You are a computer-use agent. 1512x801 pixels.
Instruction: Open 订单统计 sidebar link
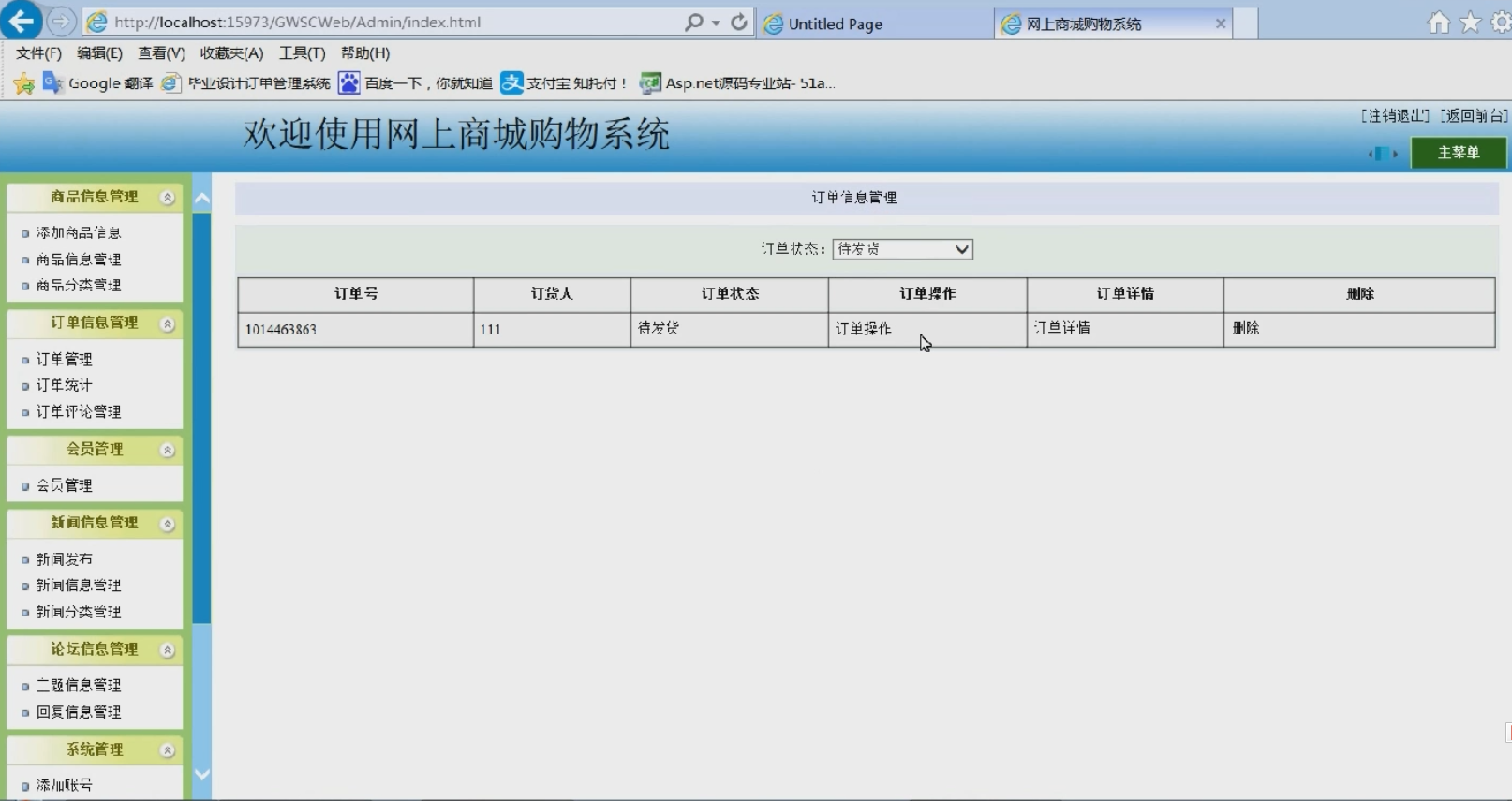(64, 385)
